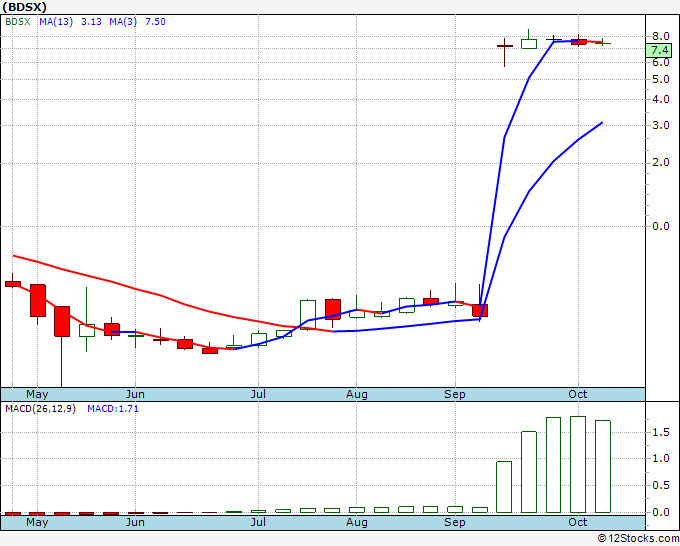The image size is (680, 546).
Task: Click the 2.0 price axis label
Action: 661,163
